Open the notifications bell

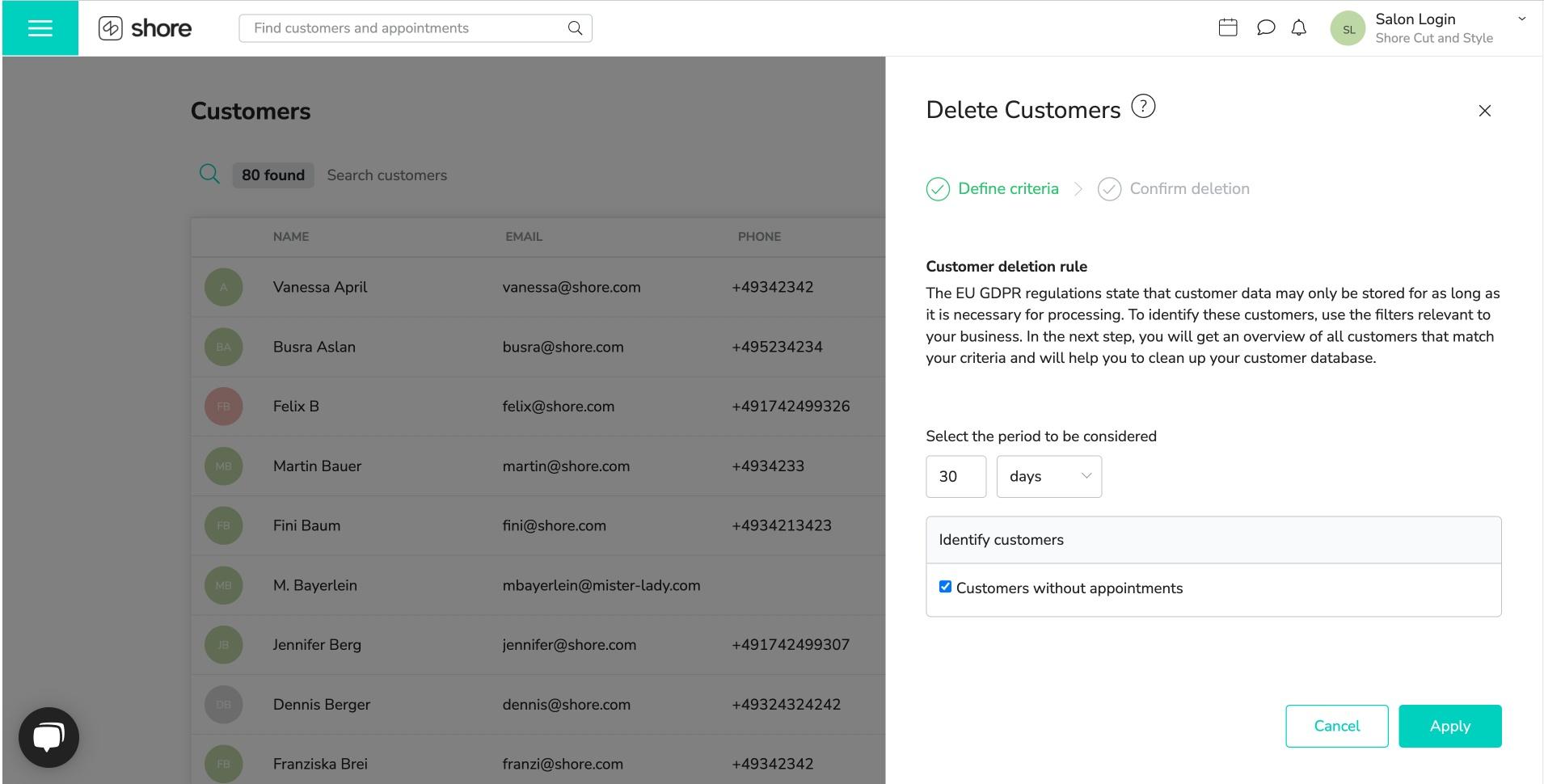1298,27
